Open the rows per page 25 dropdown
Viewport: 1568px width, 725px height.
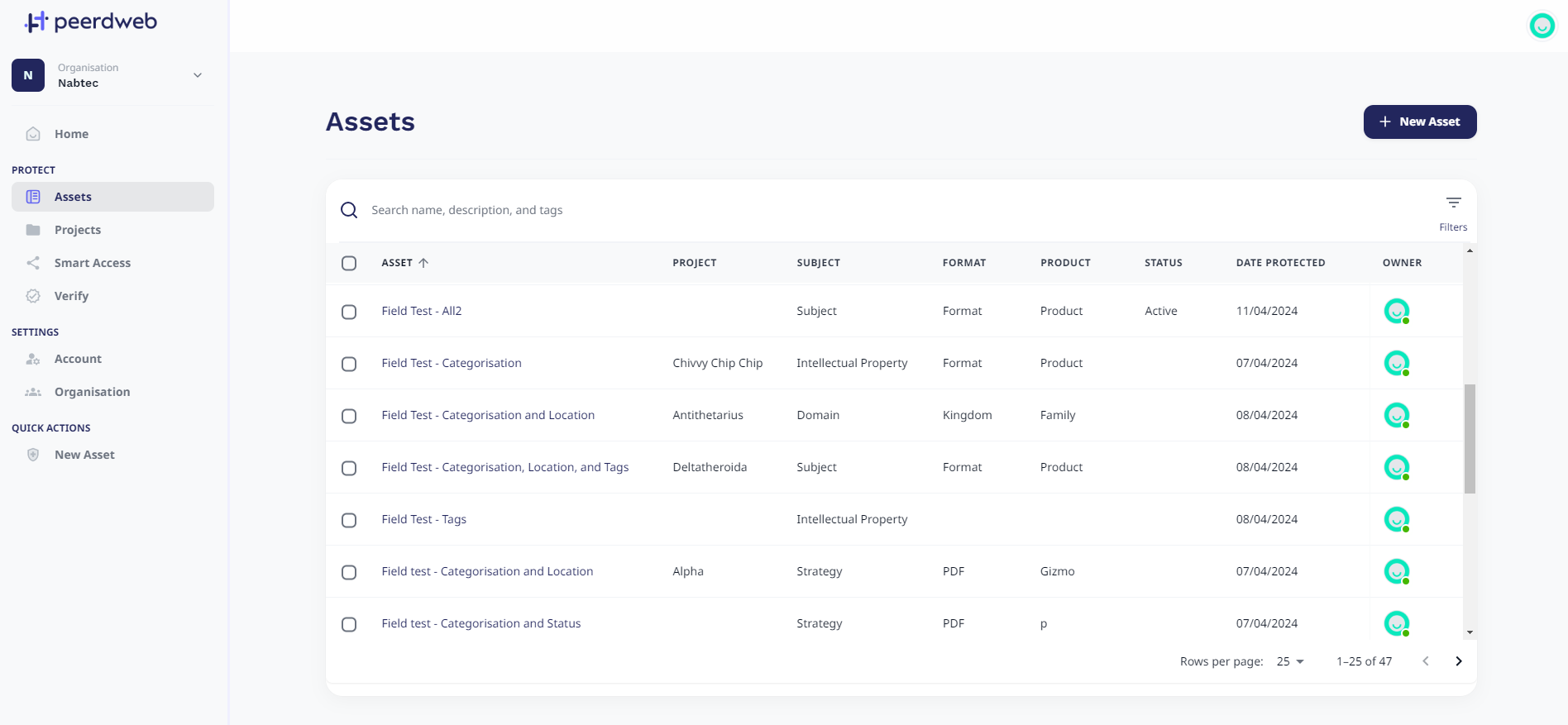point(1290,661)
